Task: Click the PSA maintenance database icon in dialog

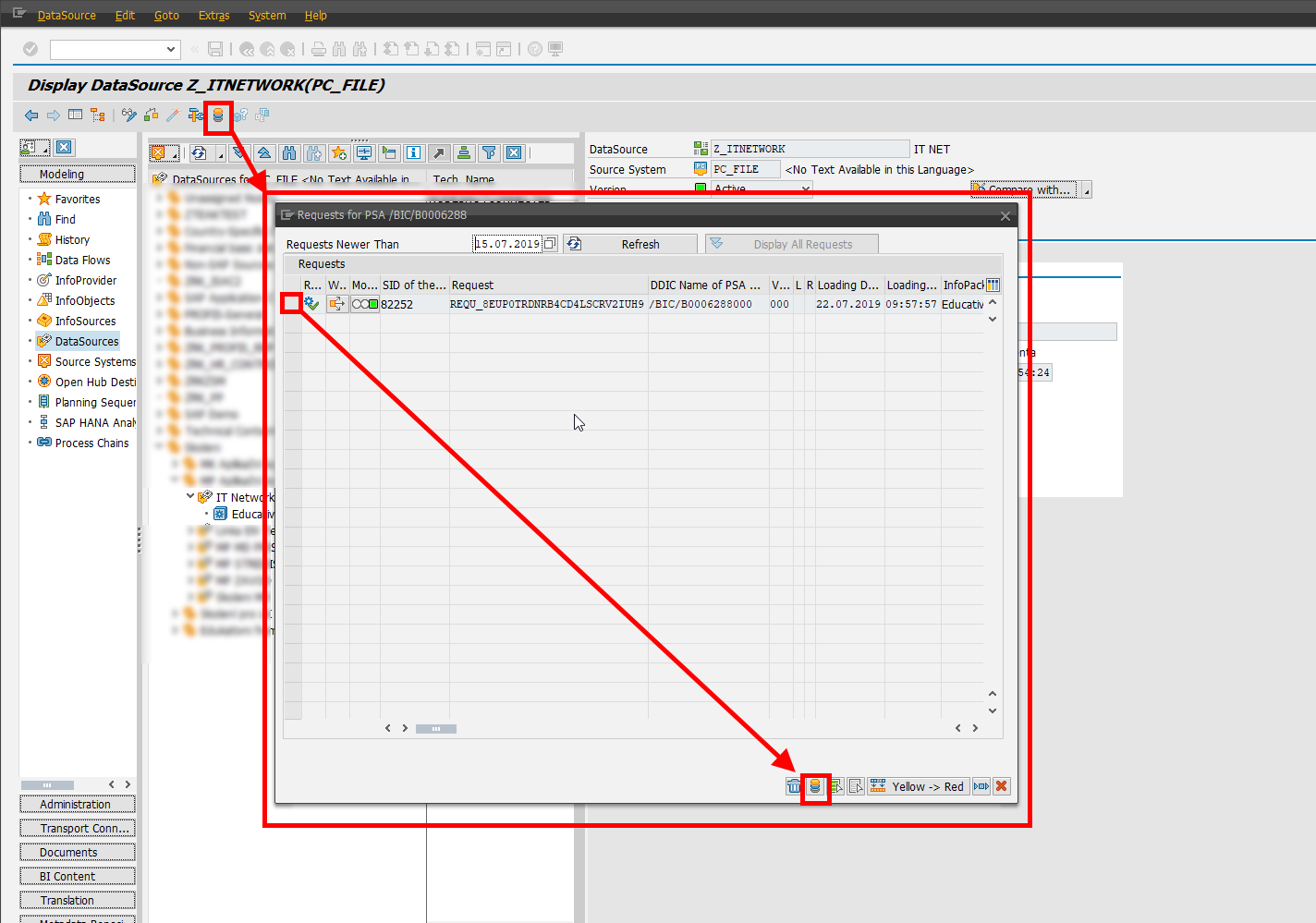Action: point(815,786)
